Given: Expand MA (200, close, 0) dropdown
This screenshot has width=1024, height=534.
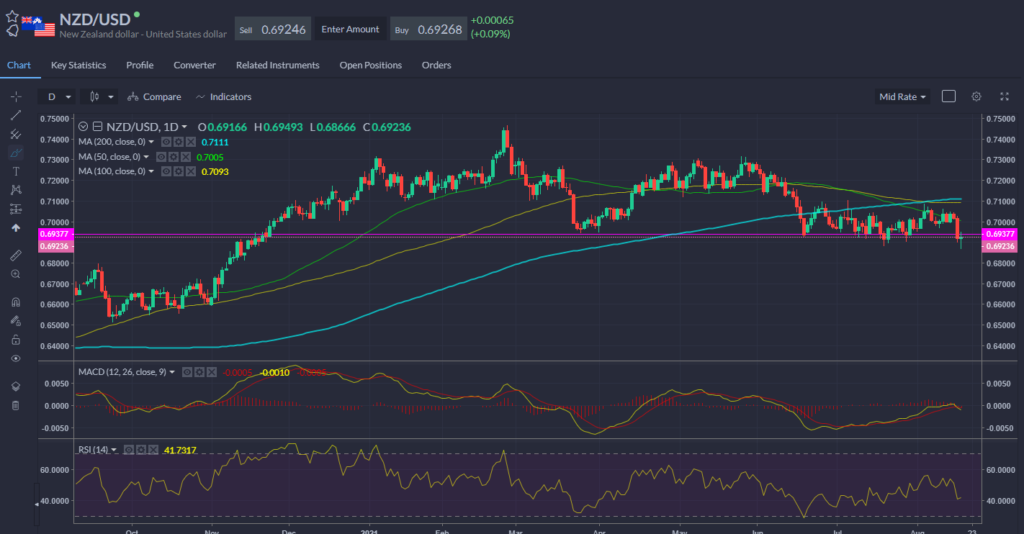Looking at the screenshot, I should click(x=152, y=142).
